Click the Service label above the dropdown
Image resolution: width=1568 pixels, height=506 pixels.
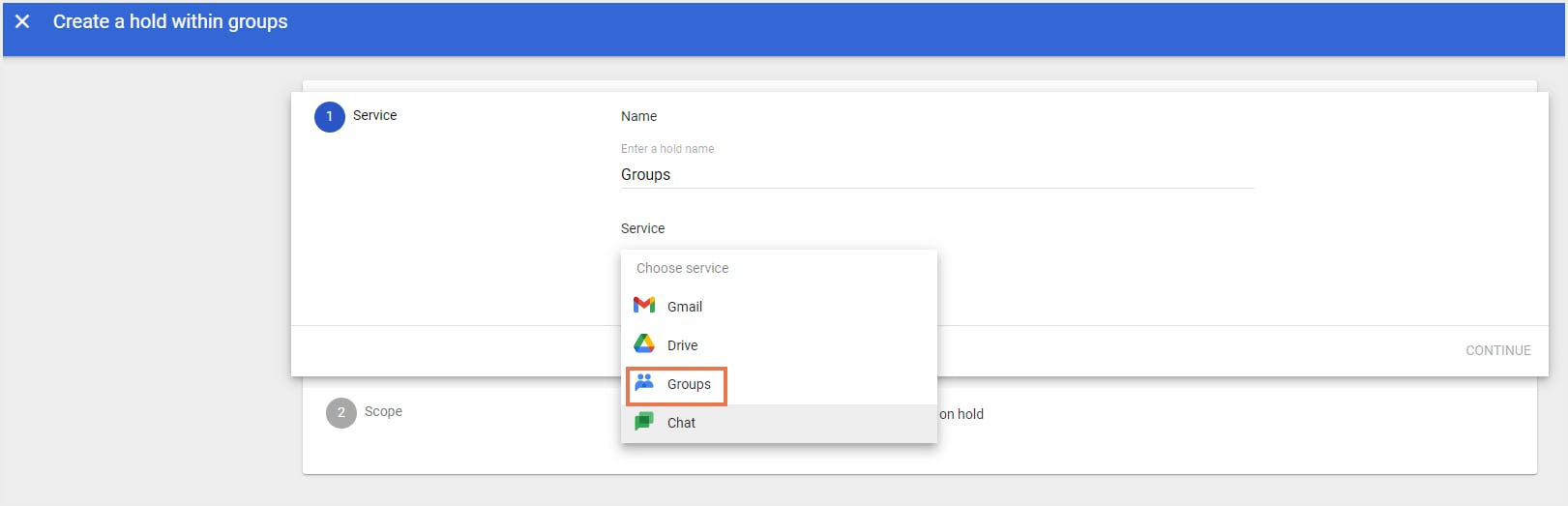click(x=642, y=228)
